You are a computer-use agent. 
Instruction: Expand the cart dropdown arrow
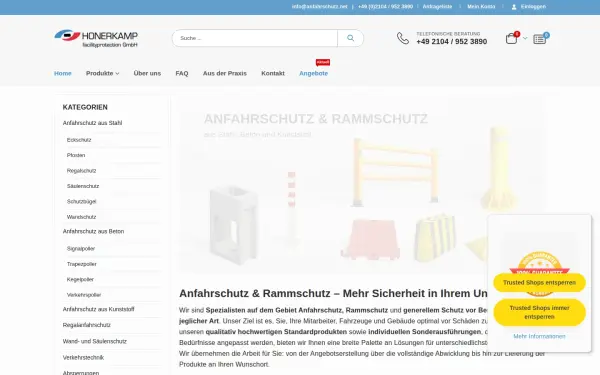pos(525,38)
